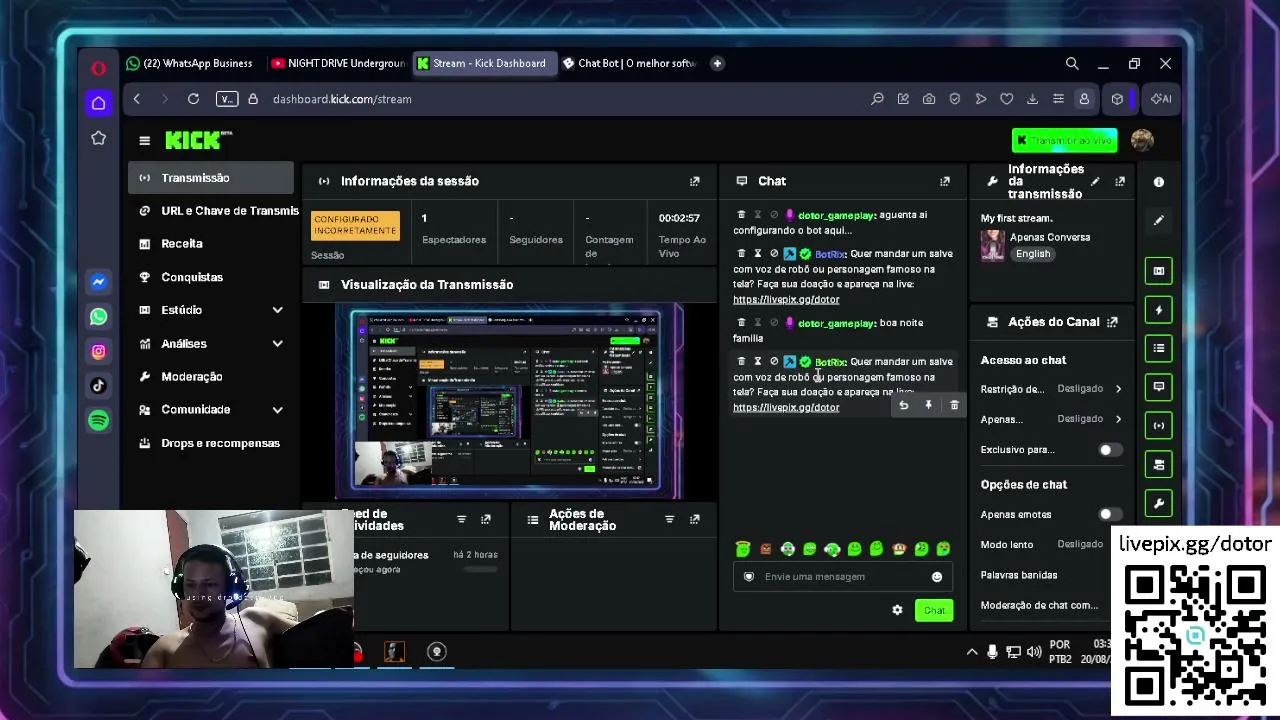Click the wrench widget icon in right rail
This screenshot has width=1280, height=720.
tap(1158, 503)
